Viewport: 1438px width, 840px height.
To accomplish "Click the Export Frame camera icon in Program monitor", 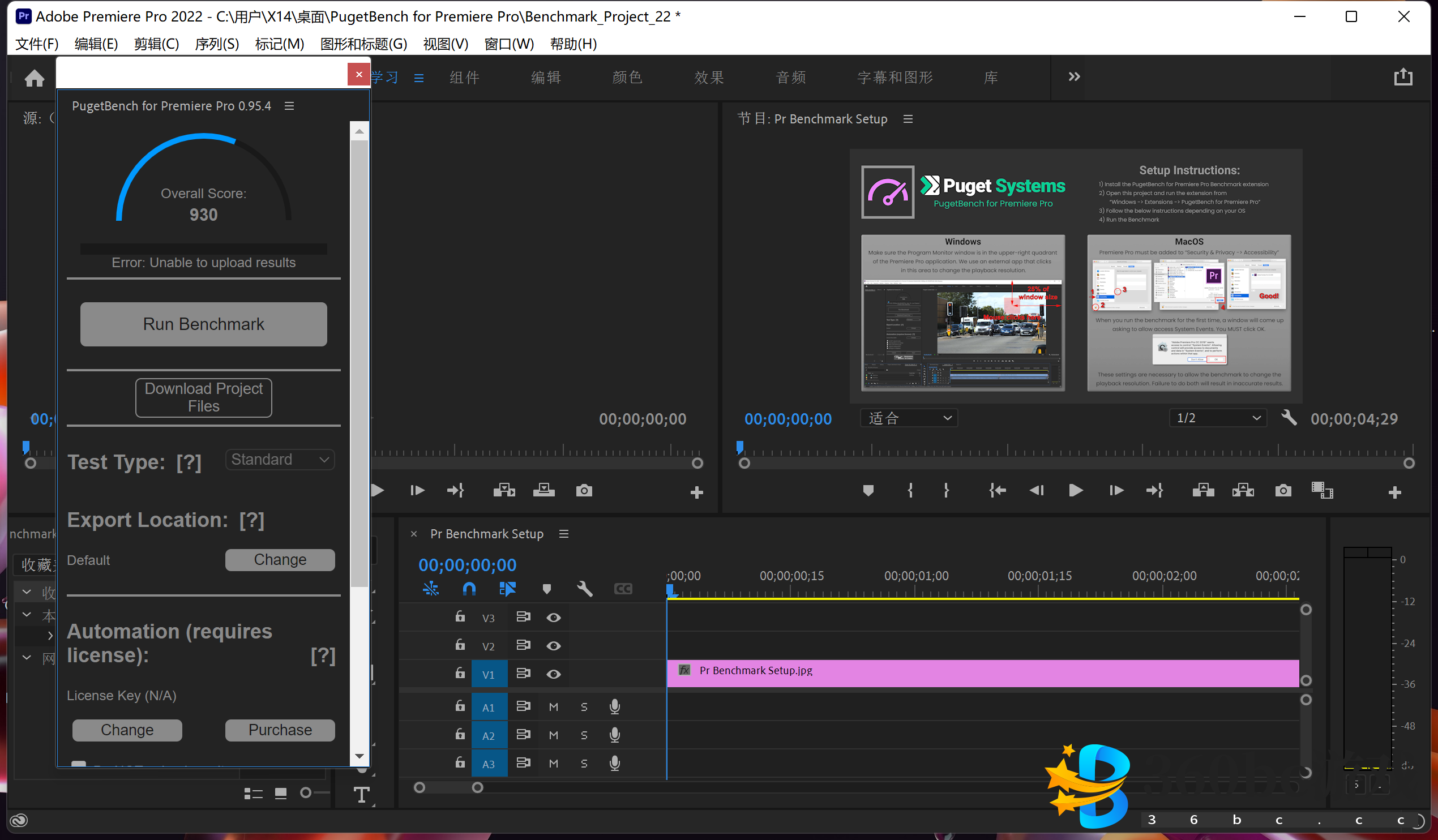I will (x=1283, y=491).
